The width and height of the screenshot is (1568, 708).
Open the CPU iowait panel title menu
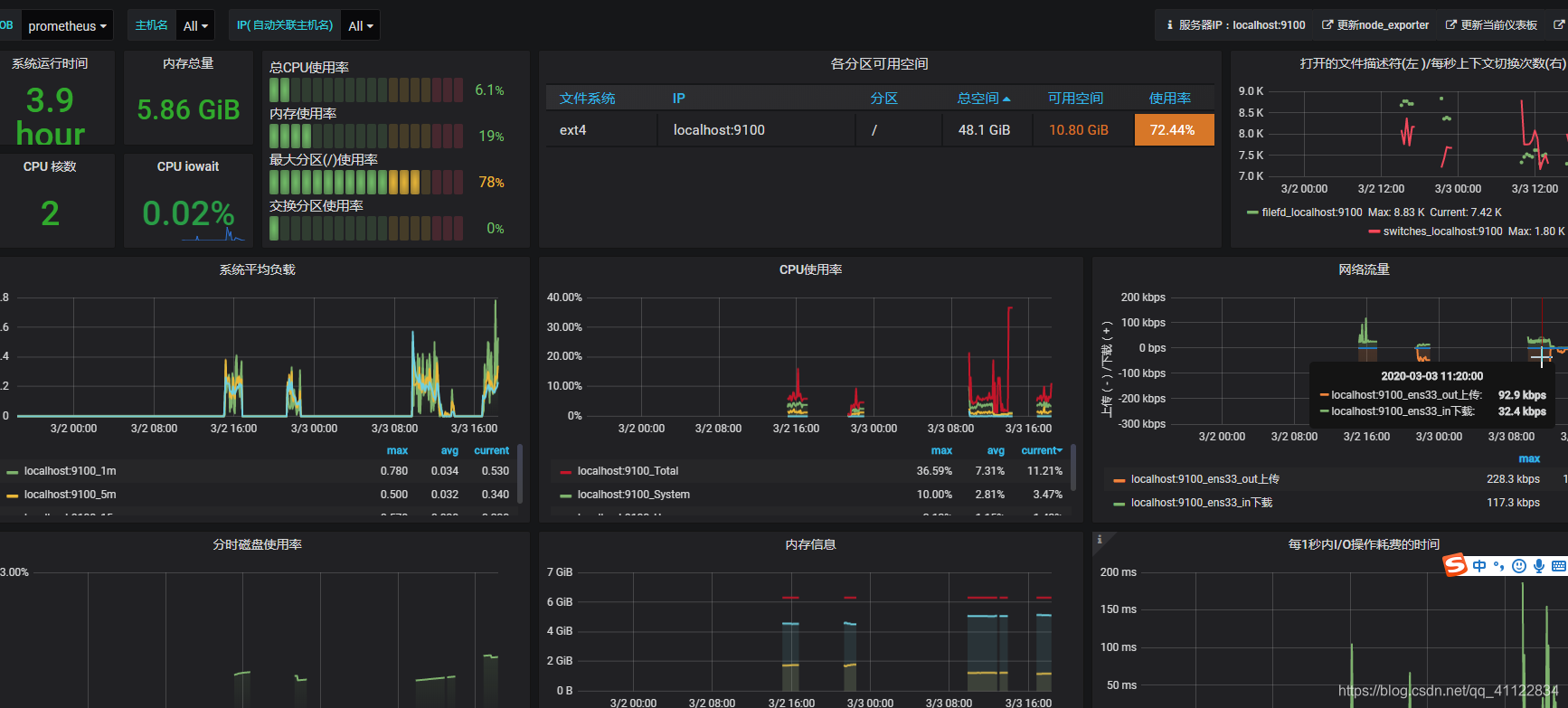188,166
